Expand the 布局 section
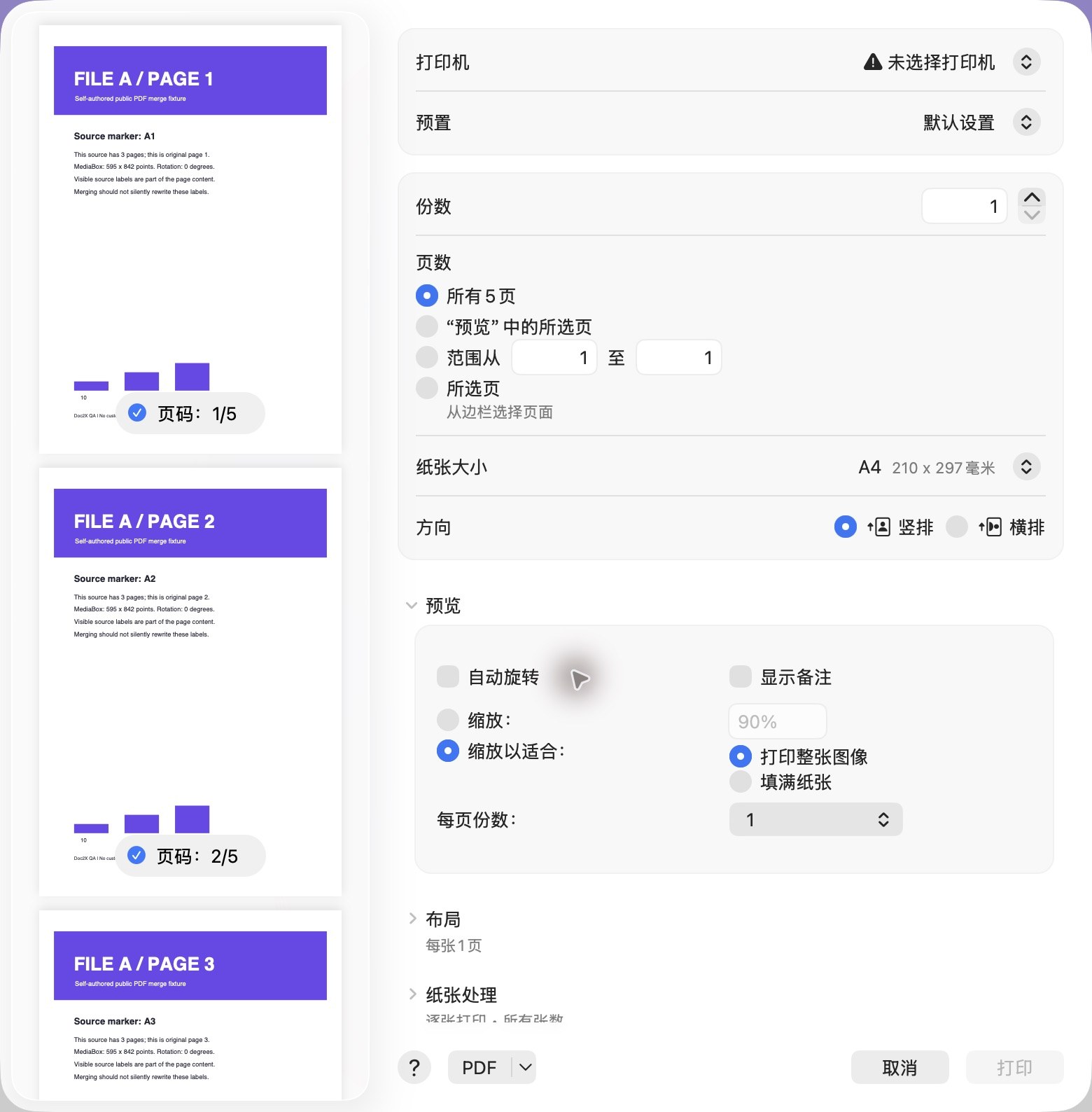1092x1112 pixels. coord(412,919)
